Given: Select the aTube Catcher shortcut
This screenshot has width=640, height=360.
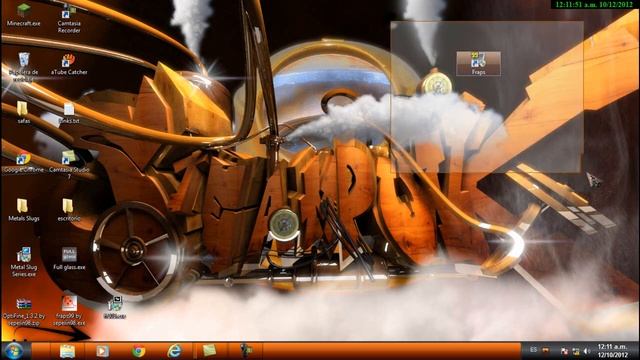Looking at the screenshot, I should 69,64.
